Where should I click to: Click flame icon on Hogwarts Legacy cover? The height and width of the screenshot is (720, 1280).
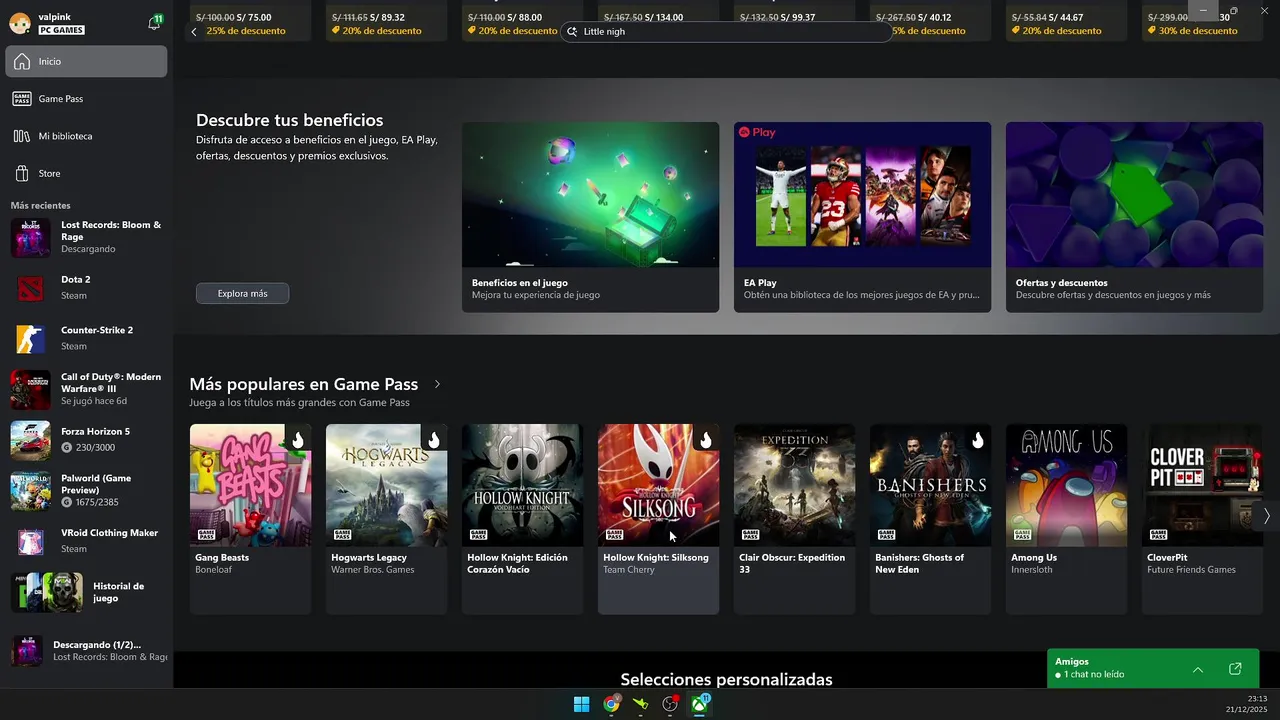coord(434,440)
